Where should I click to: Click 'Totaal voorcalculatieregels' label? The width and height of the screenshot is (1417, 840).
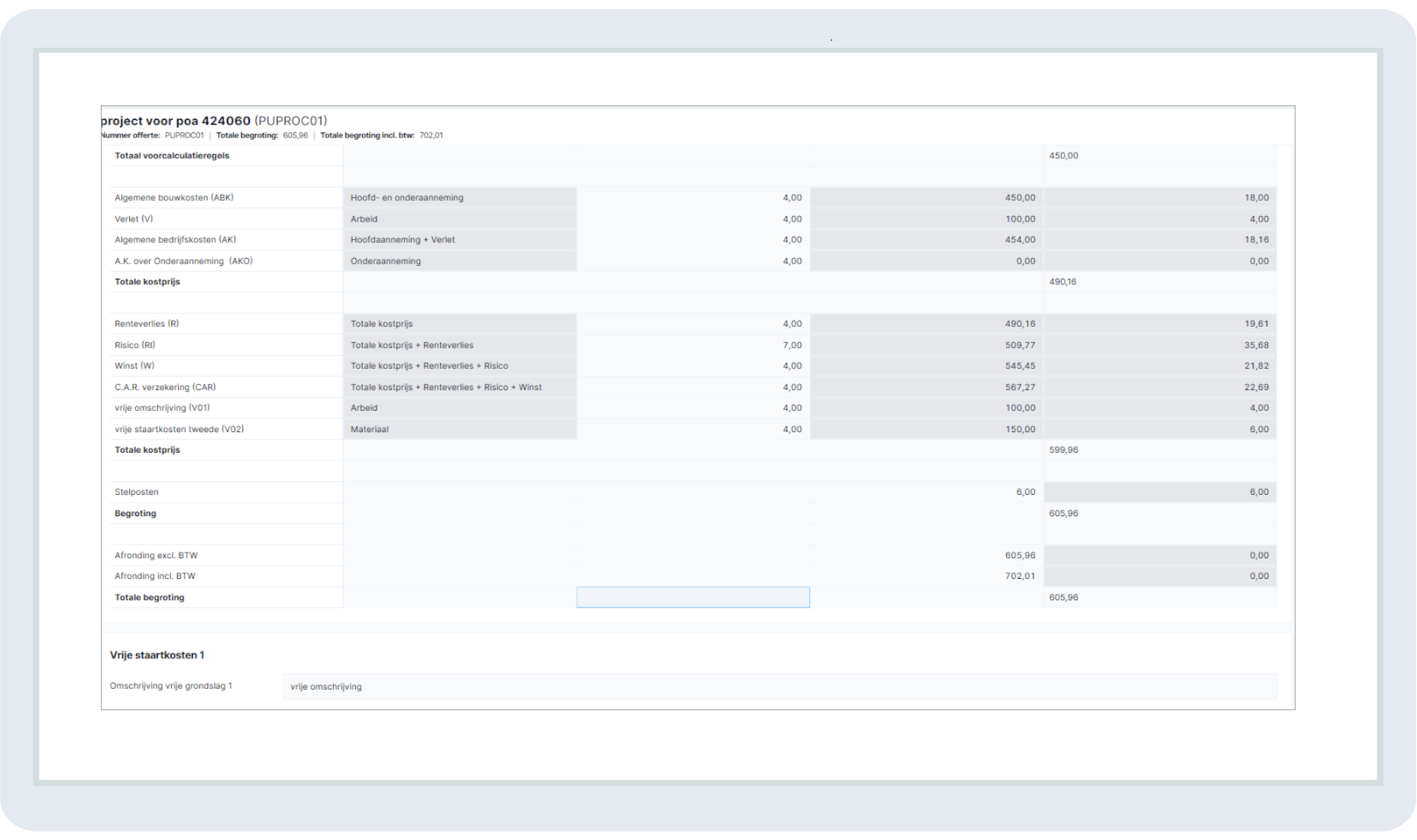[172, 156]
